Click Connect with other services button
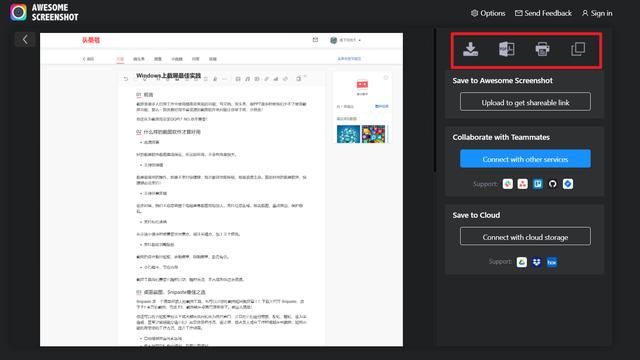Screen dimensions: 640x360 click(525, 159)
